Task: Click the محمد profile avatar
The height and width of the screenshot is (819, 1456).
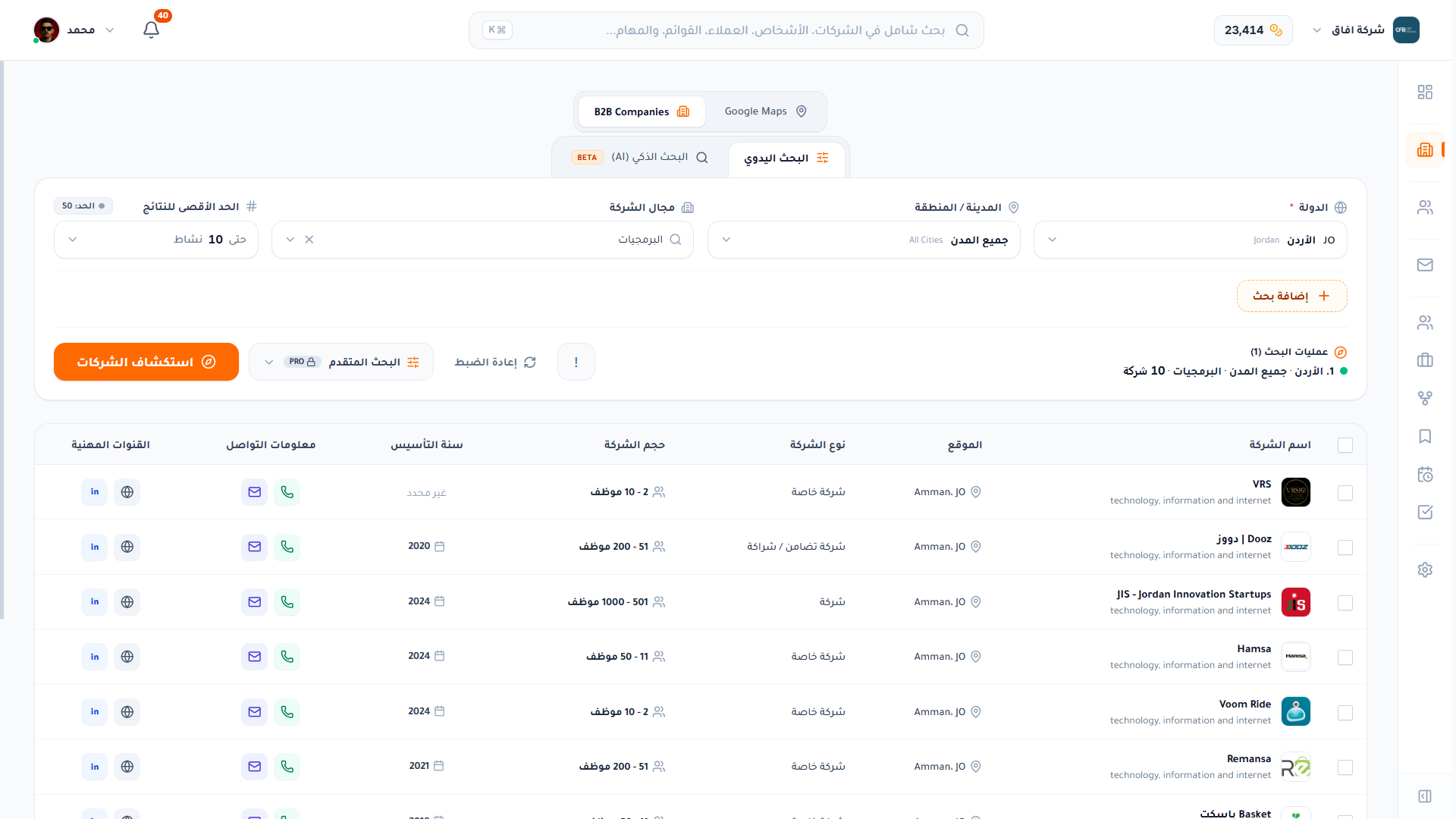Action: click(x=47, y=30)
